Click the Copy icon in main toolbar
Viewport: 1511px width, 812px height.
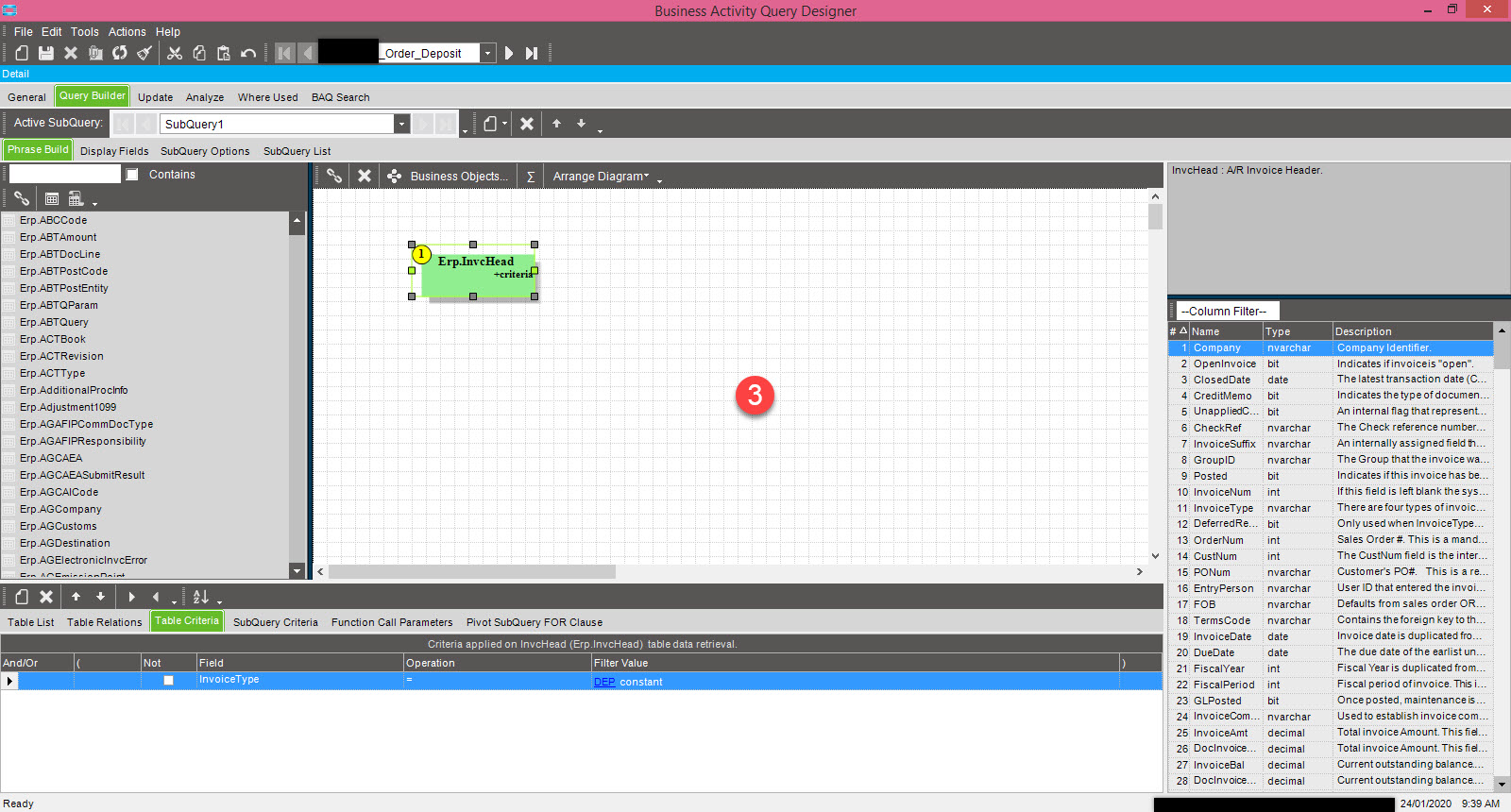click(199, 53)
